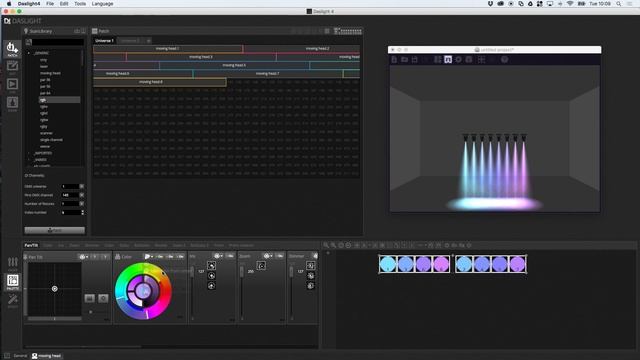Click the grid icon in 3D viewer toolbar

[x=481, y=60]
